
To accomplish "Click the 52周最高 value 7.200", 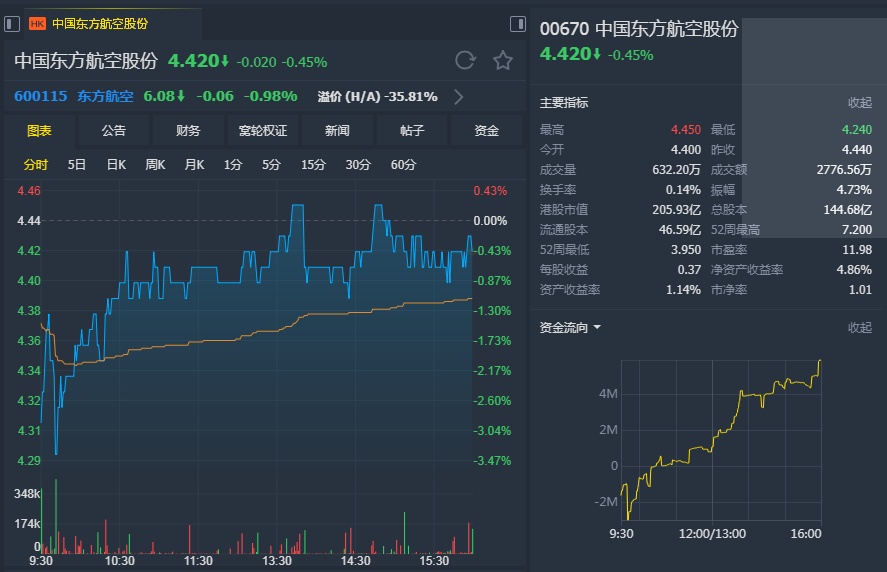I will coord(856,230).
